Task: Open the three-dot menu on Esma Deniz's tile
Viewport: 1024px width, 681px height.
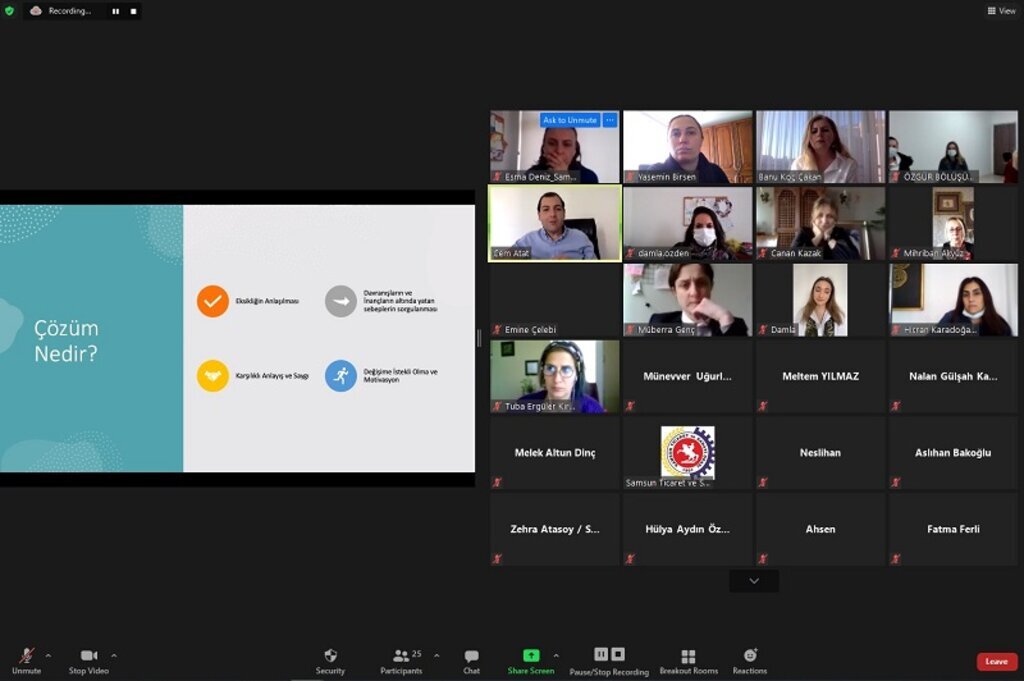Action: click(609, 120)
